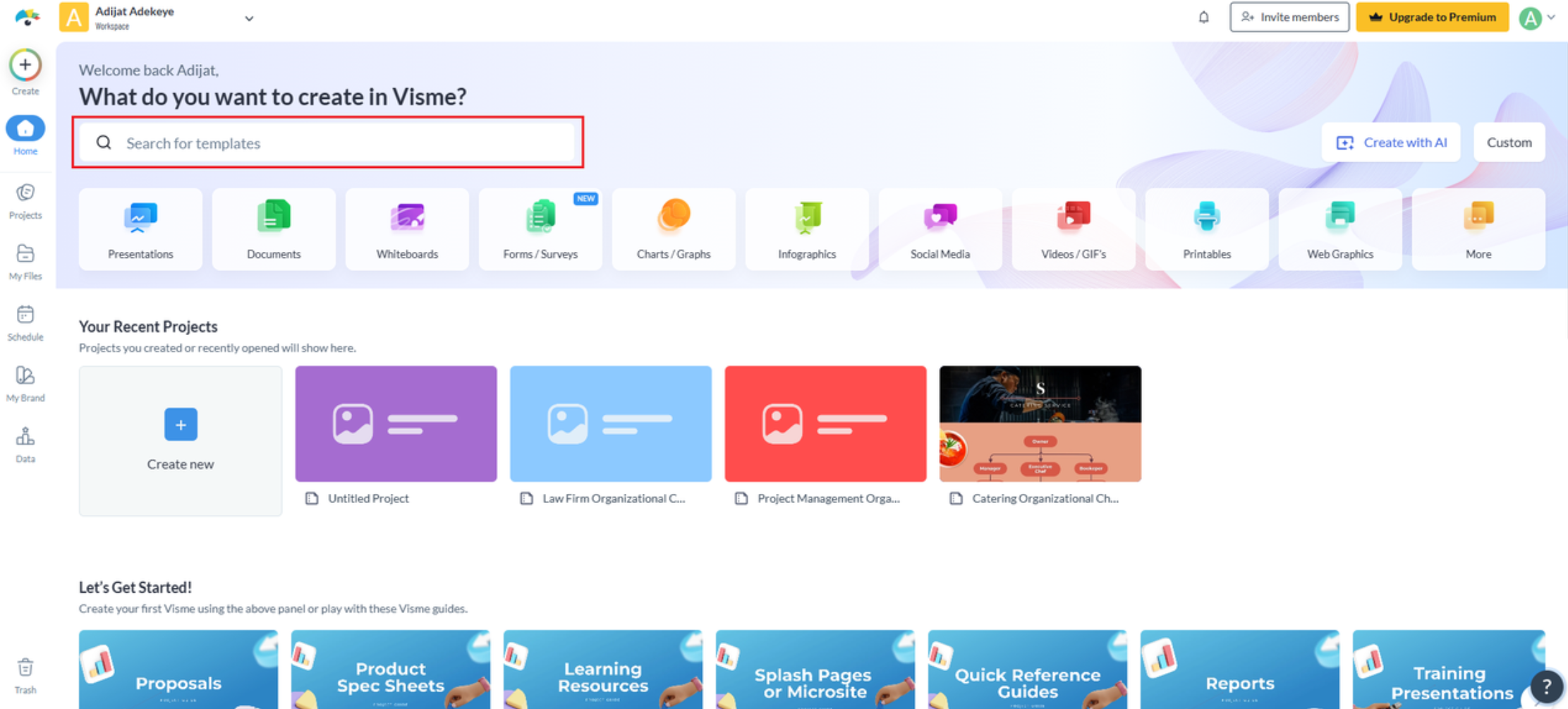
Task: Open Data in the sidebar
Action: point(25,444)
